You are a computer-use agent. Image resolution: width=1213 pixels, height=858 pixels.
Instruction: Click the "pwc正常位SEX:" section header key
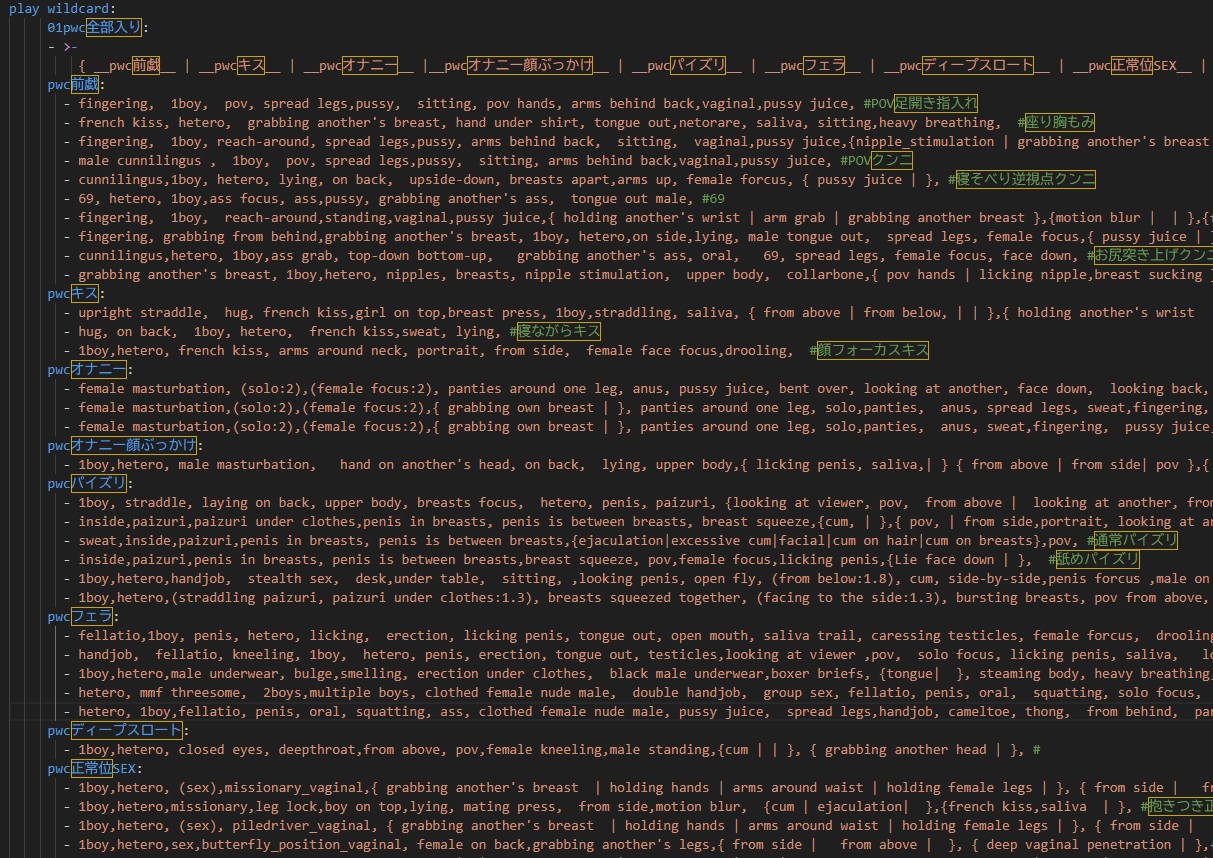tap(94, 769)
